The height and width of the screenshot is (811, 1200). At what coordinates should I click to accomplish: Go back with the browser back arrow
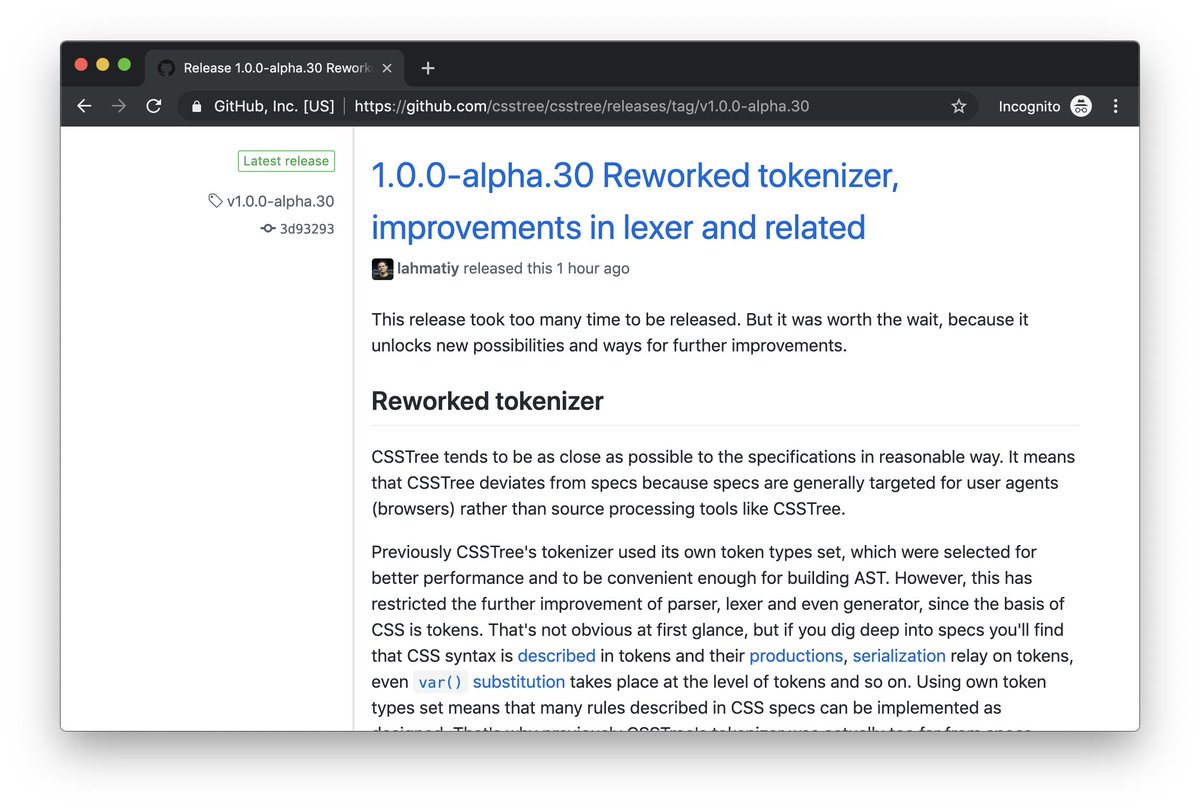pos(84,106)
